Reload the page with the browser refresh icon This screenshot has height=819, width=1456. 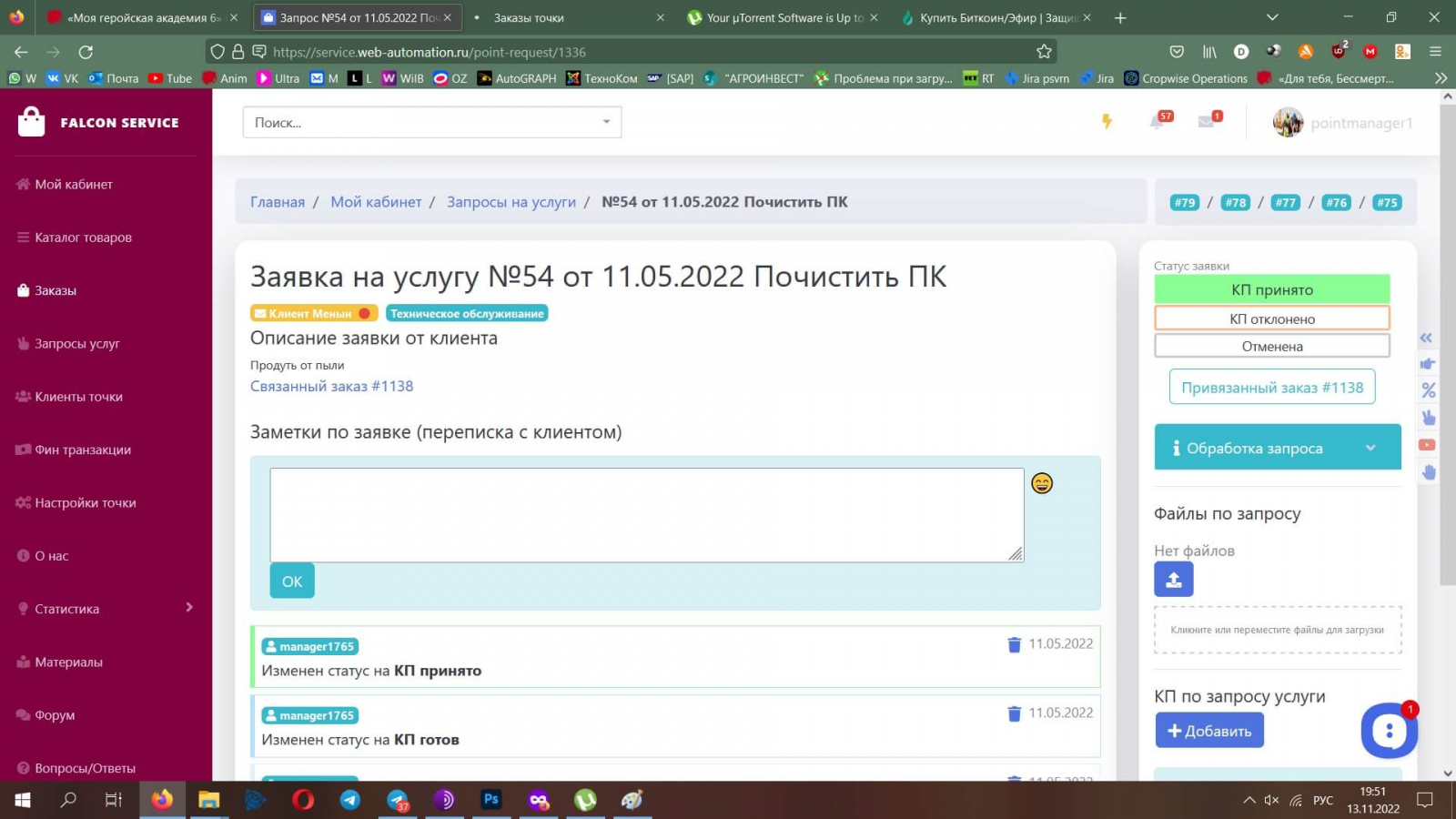coord(86,52)
